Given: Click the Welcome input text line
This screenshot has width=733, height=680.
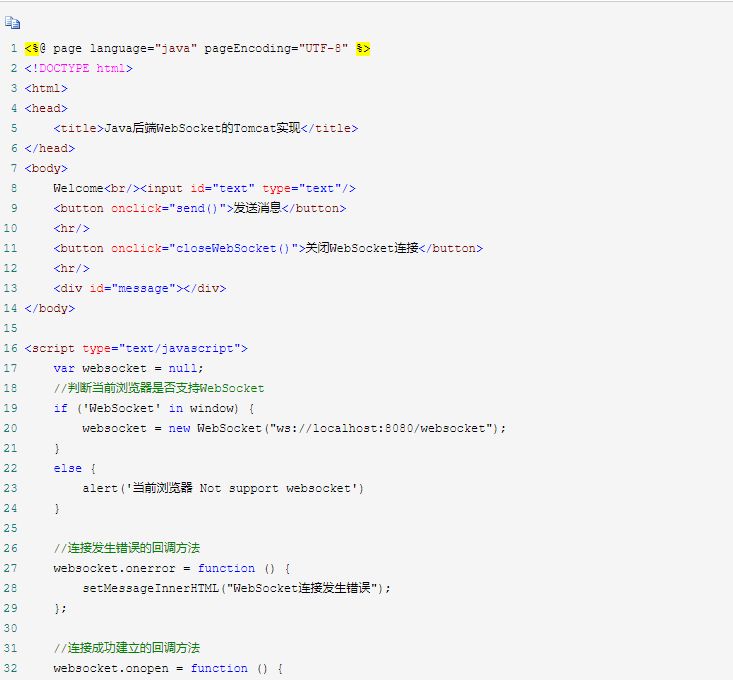Looking at the screenshot, I should (x=204, y=188).
